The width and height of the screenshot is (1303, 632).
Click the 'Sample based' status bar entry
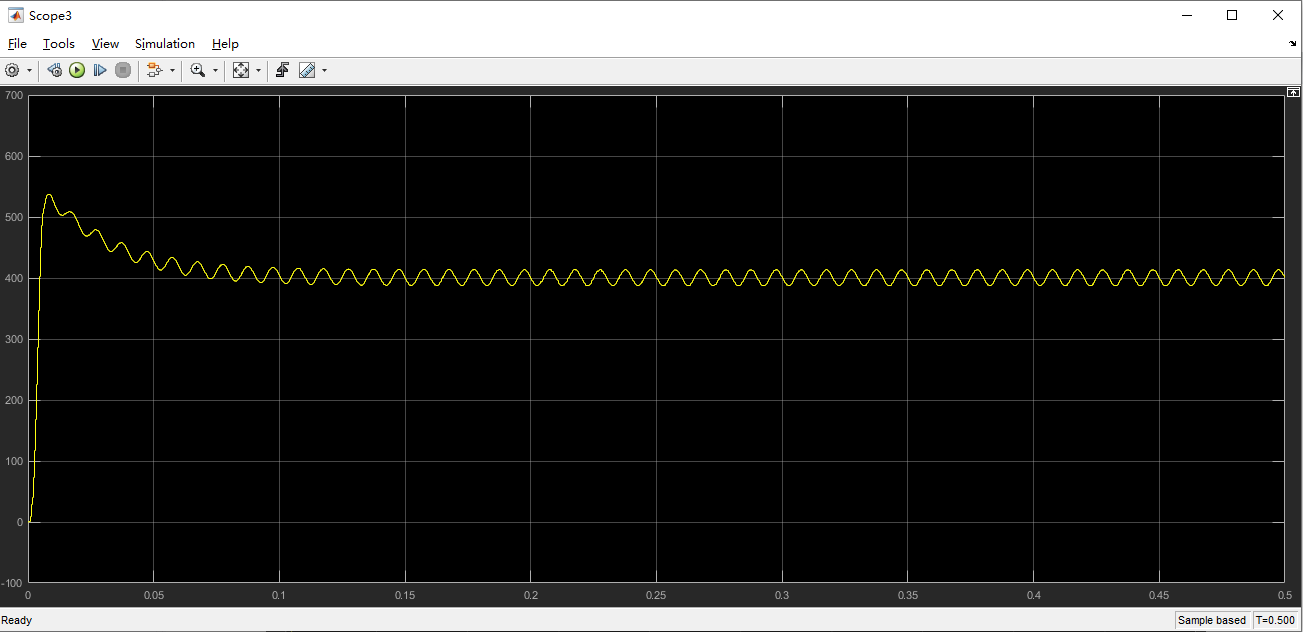[x=1212, y=620]
